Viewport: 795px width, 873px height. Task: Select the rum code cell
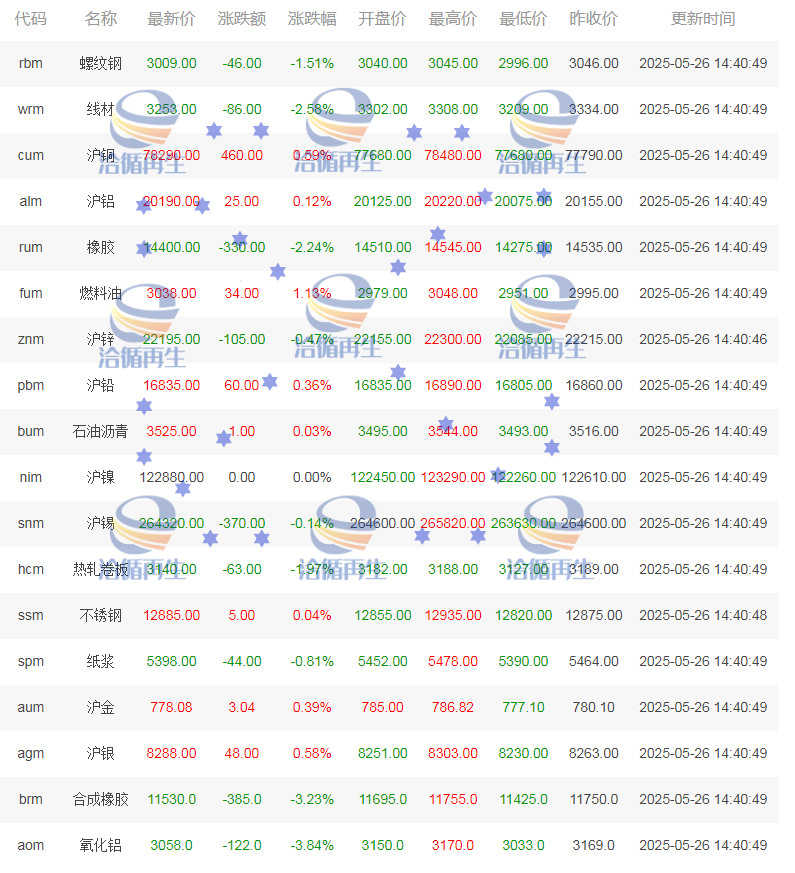pos(31,247)
